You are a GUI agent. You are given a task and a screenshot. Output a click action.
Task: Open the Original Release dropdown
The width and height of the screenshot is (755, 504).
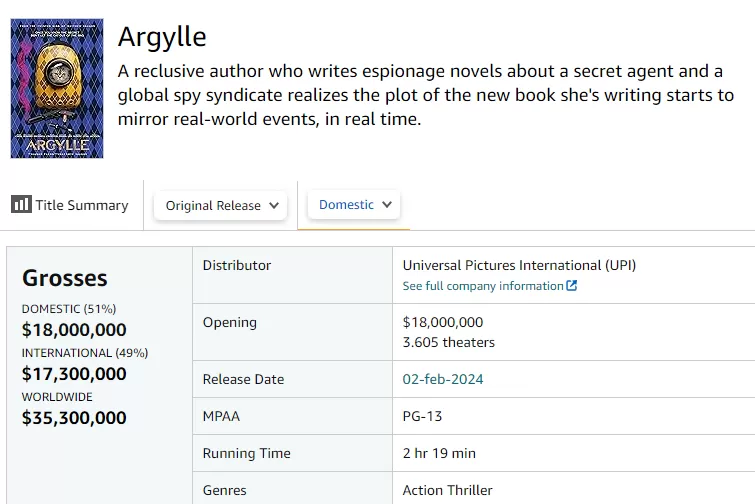click(x=220, y=205)
